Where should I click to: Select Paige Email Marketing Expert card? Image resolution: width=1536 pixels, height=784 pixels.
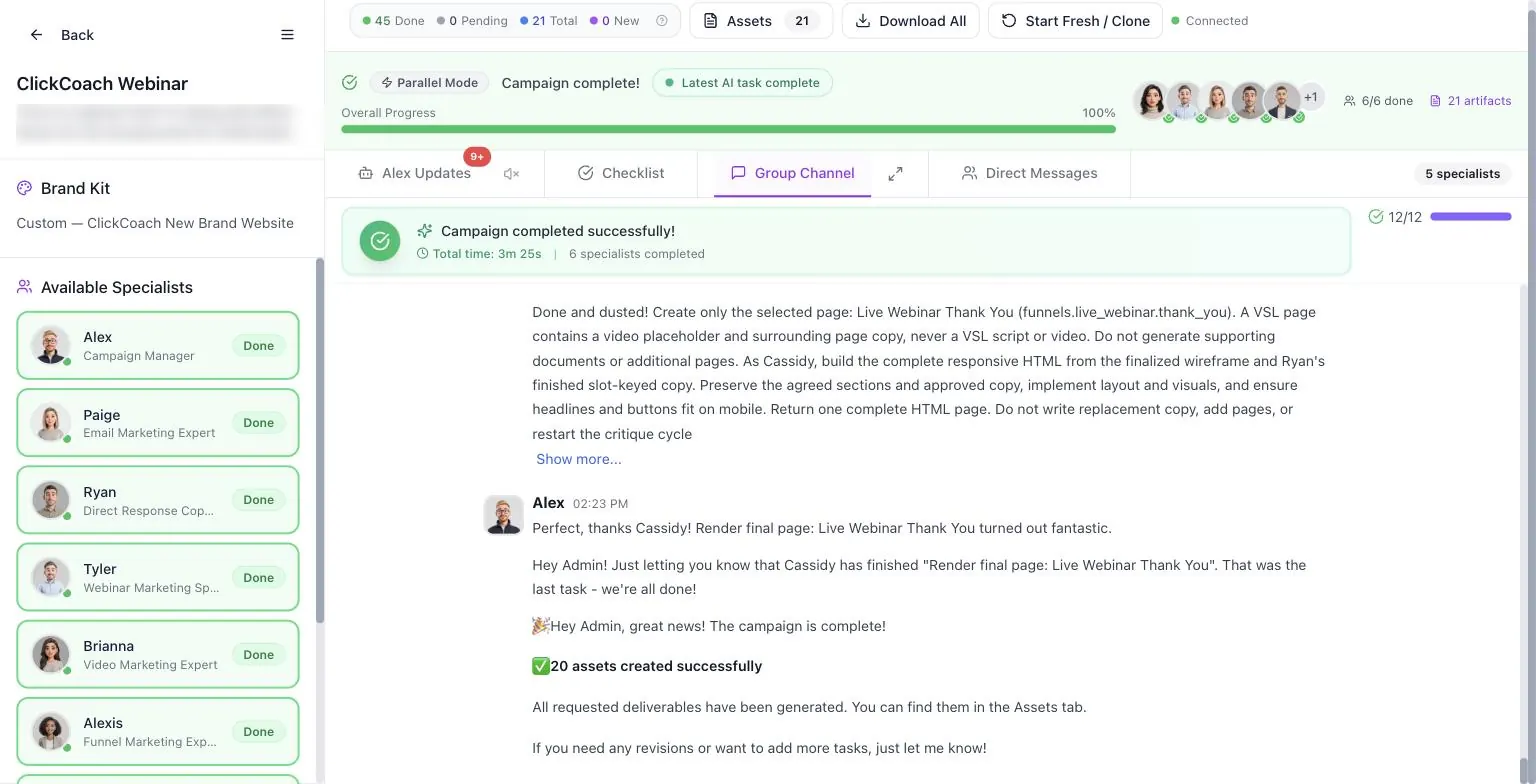pos(158,423)
